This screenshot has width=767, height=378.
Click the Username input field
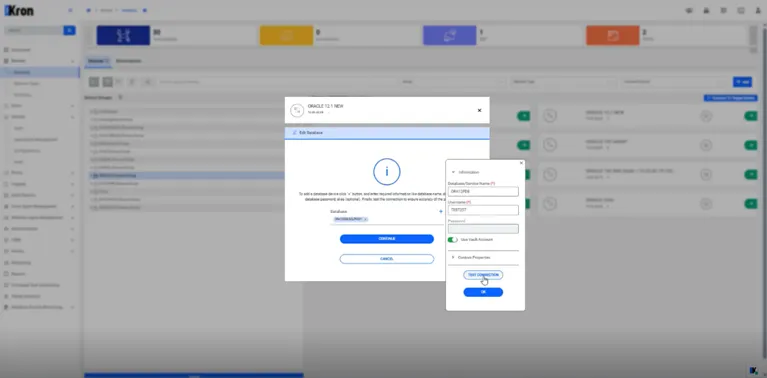tap(483, 210)
